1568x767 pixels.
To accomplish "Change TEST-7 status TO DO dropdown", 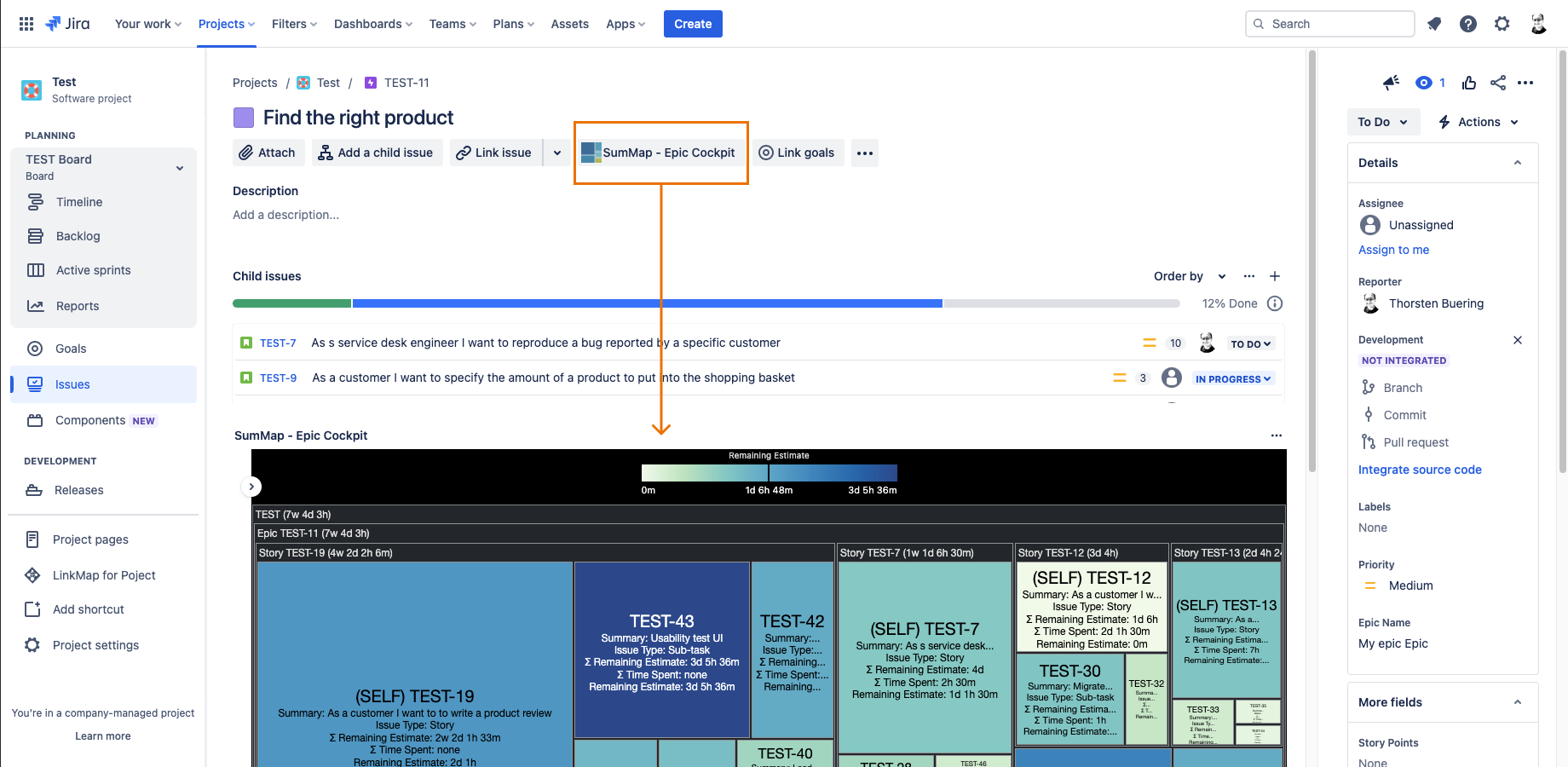I will coord(1251,344).
